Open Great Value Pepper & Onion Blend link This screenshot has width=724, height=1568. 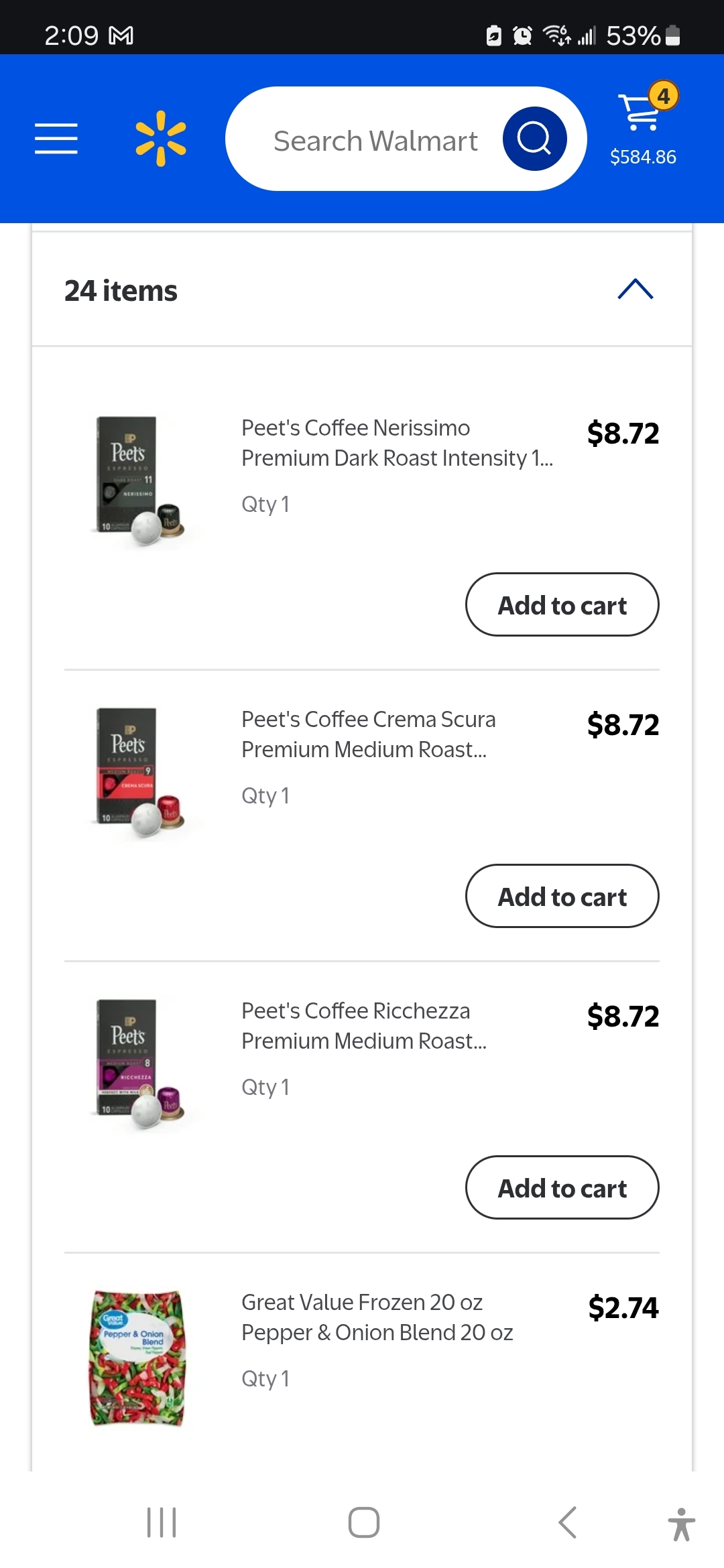point(377,1317)
